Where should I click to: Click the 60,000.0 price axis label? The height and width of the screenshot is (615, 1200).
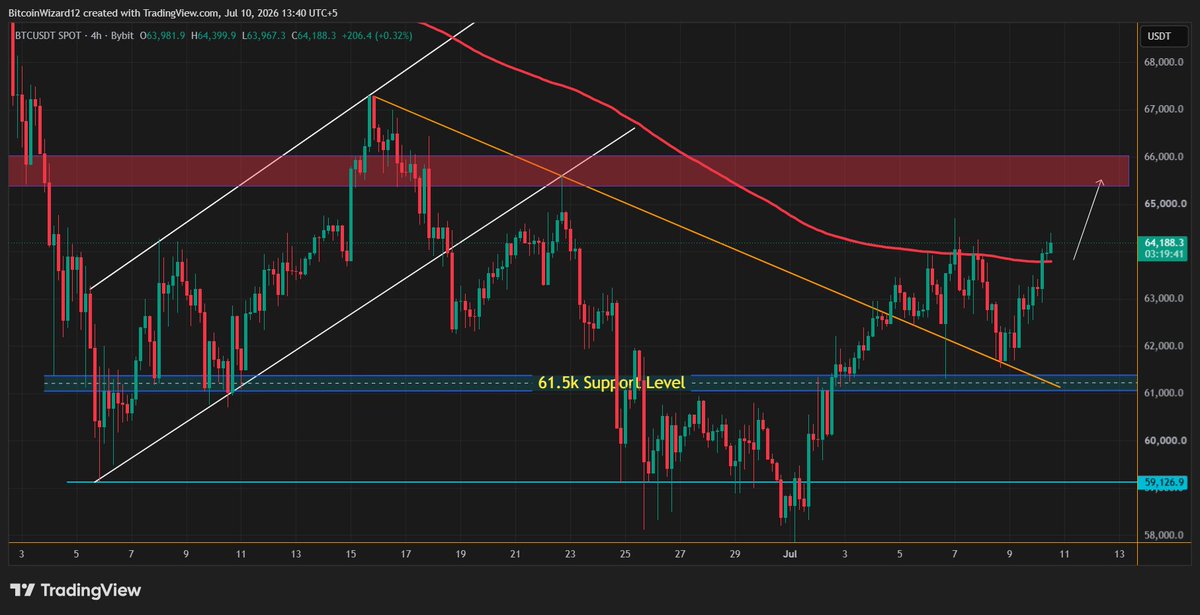(1164, 440)
